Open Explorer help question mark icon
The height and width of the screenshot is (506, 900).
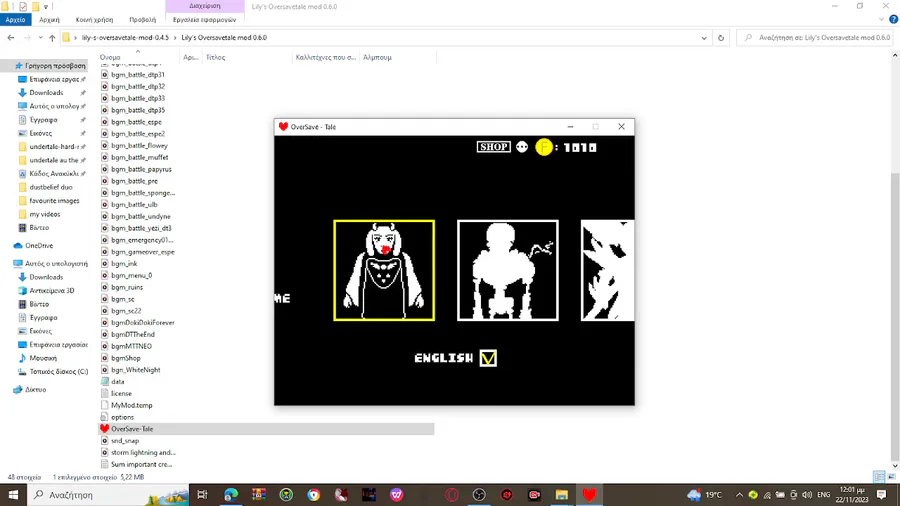pyautogui.click(x=893, y=20)
